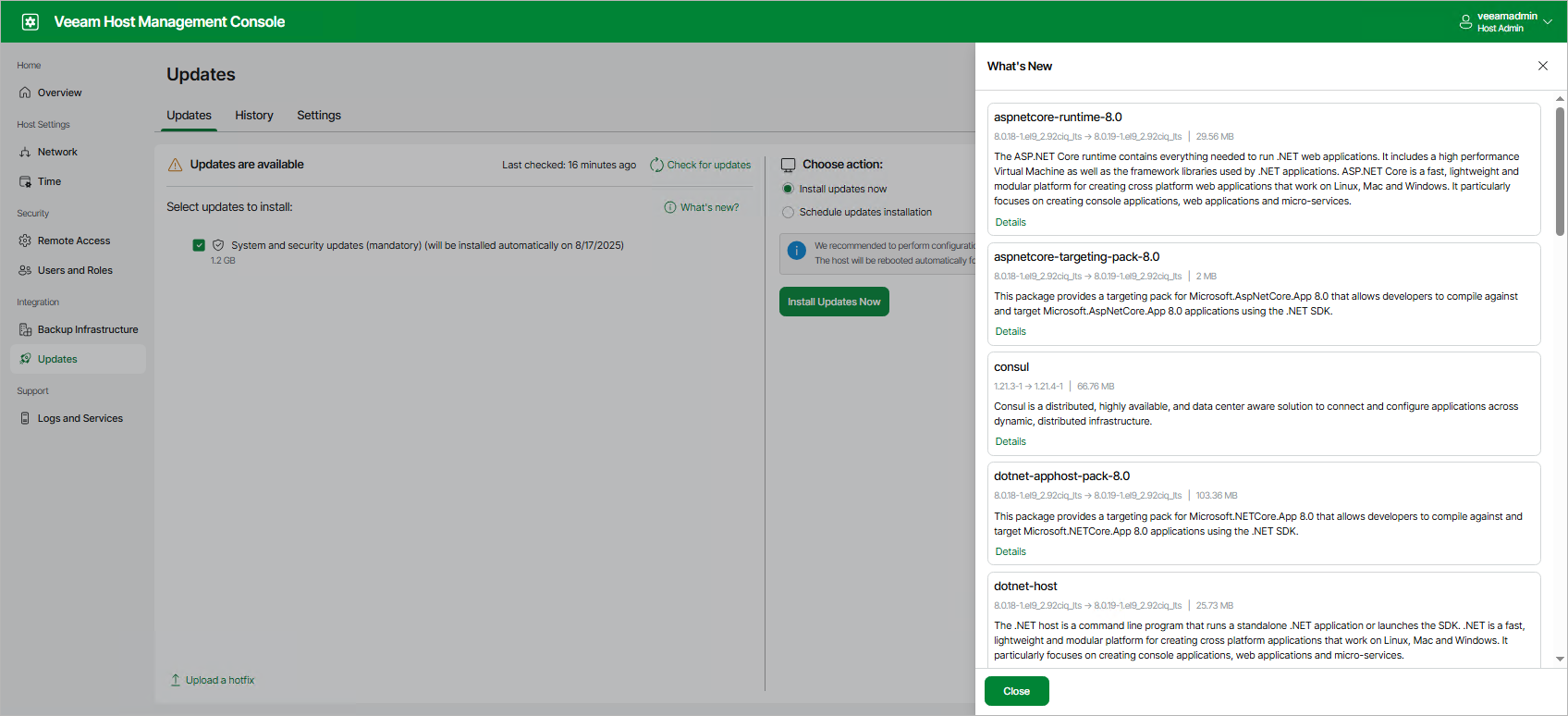The image size is (1568, 716).
Task: Click the aspnetcore-targeting-pack-8.0 package title
Action: pos(1076,257)
